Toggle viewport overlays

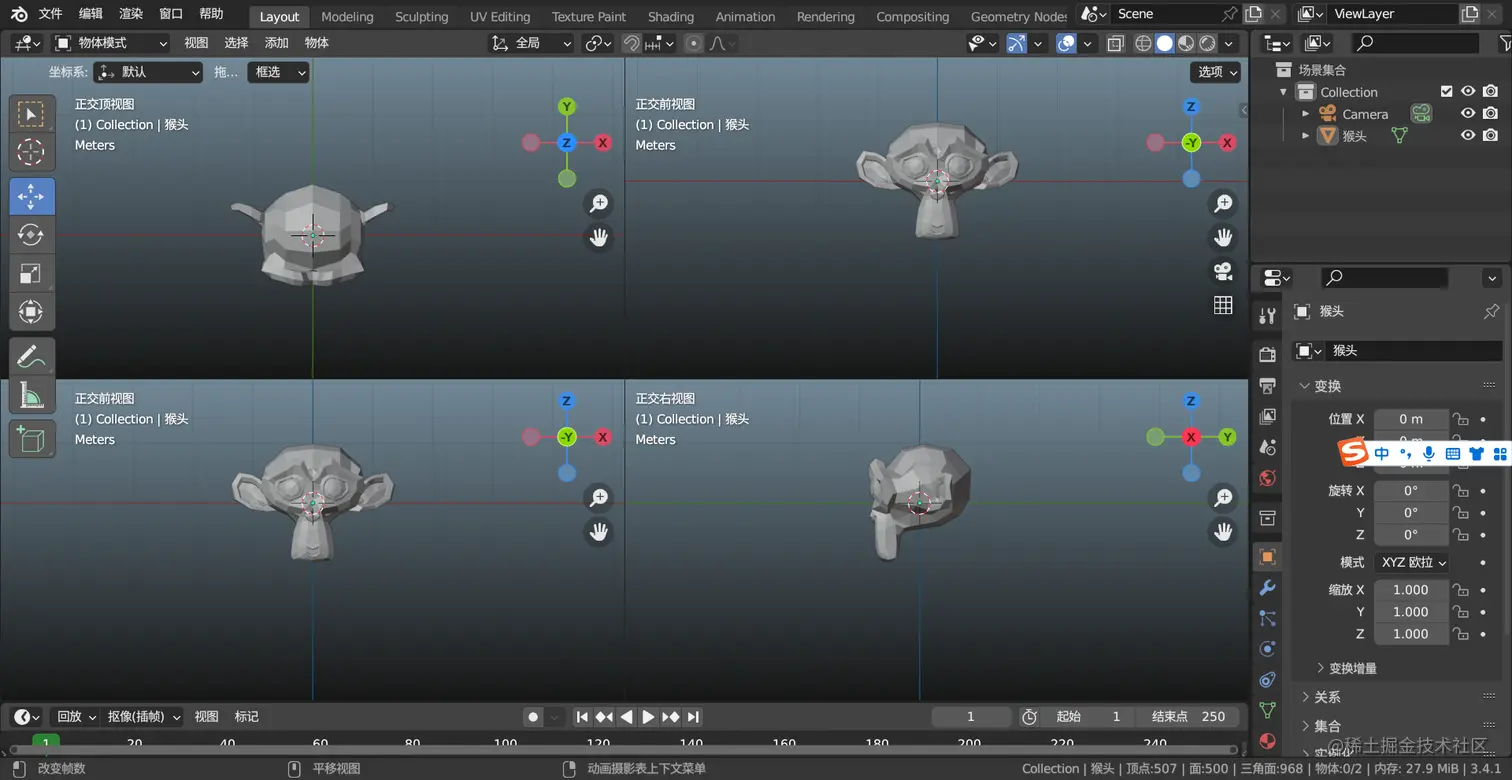pyautogui.click(x=1066, y=43)
